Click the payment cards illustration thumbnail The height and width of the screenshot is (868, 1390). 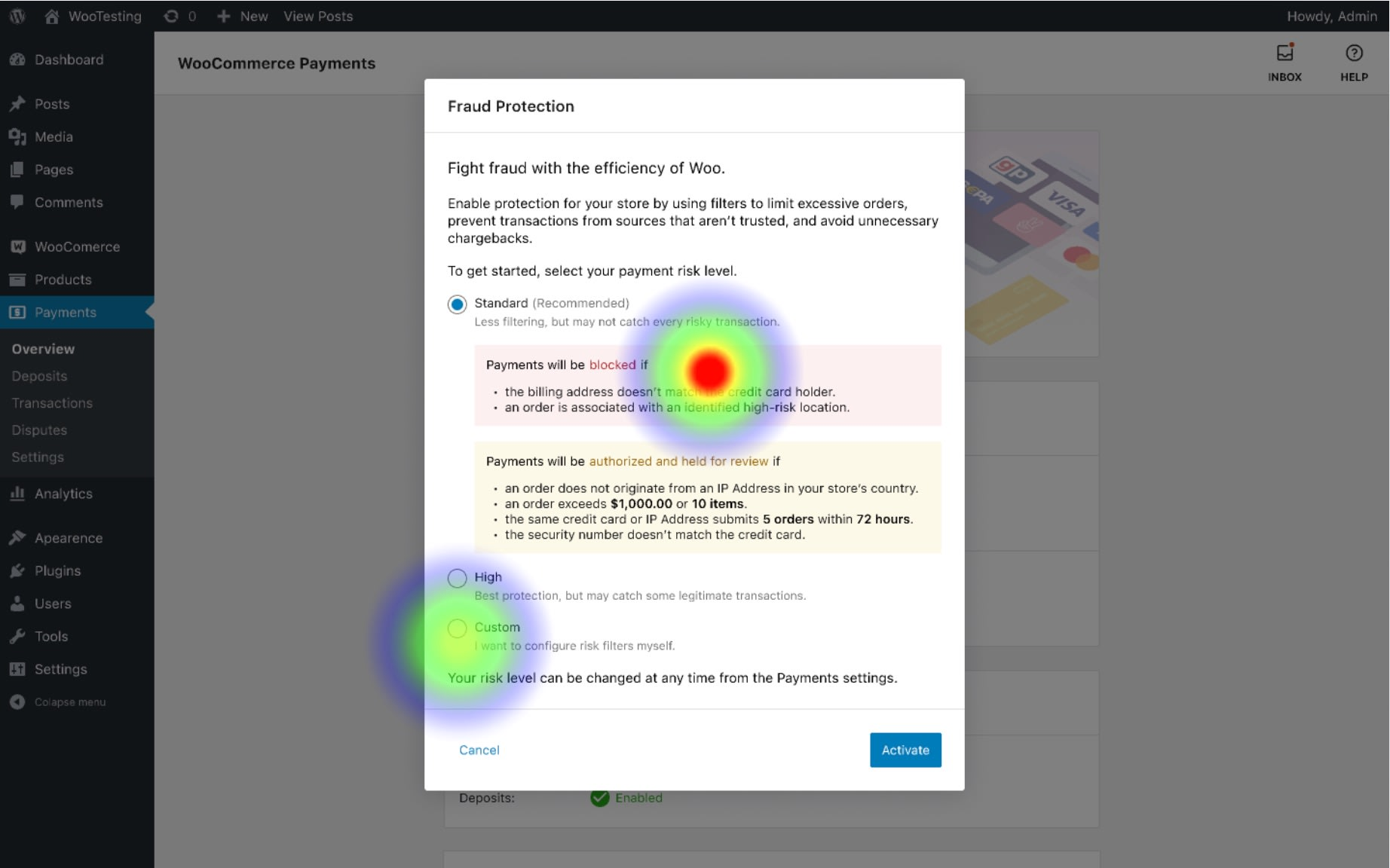coord(1031,243)
